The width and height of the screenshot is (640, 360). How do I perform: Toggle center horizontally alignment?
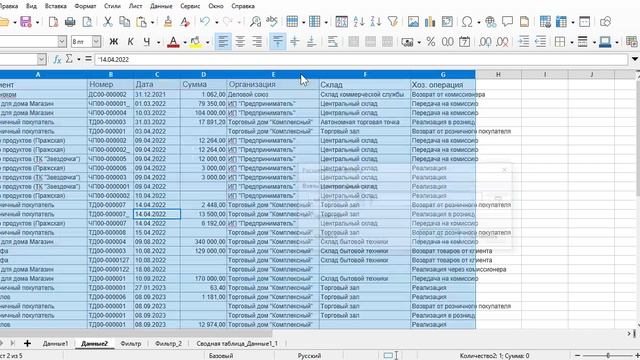tap(240, 42)
